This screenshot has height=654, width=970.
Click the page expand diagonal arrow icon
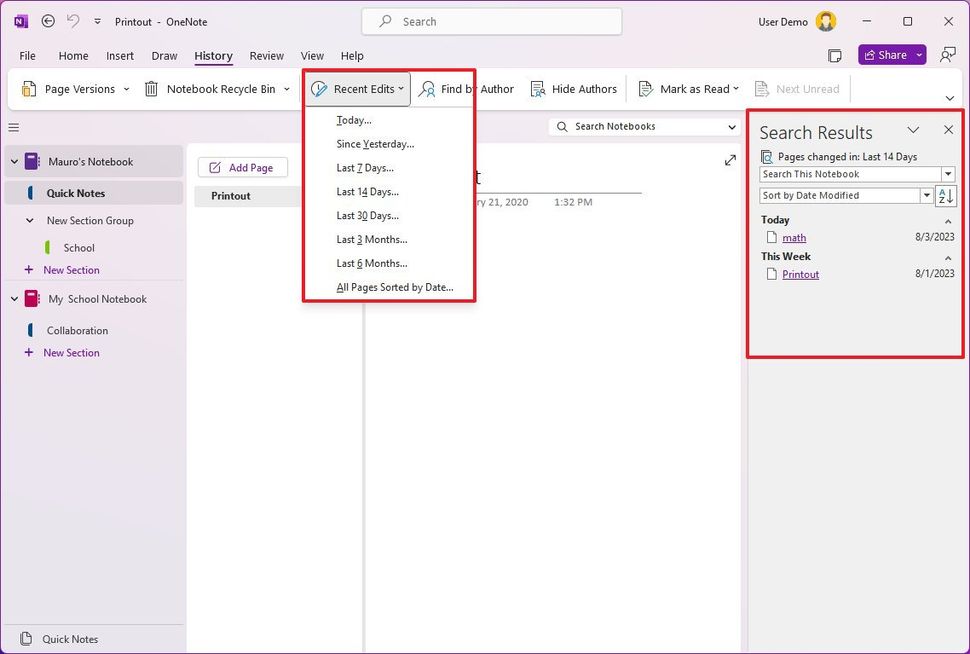click(x=730, y=160)
